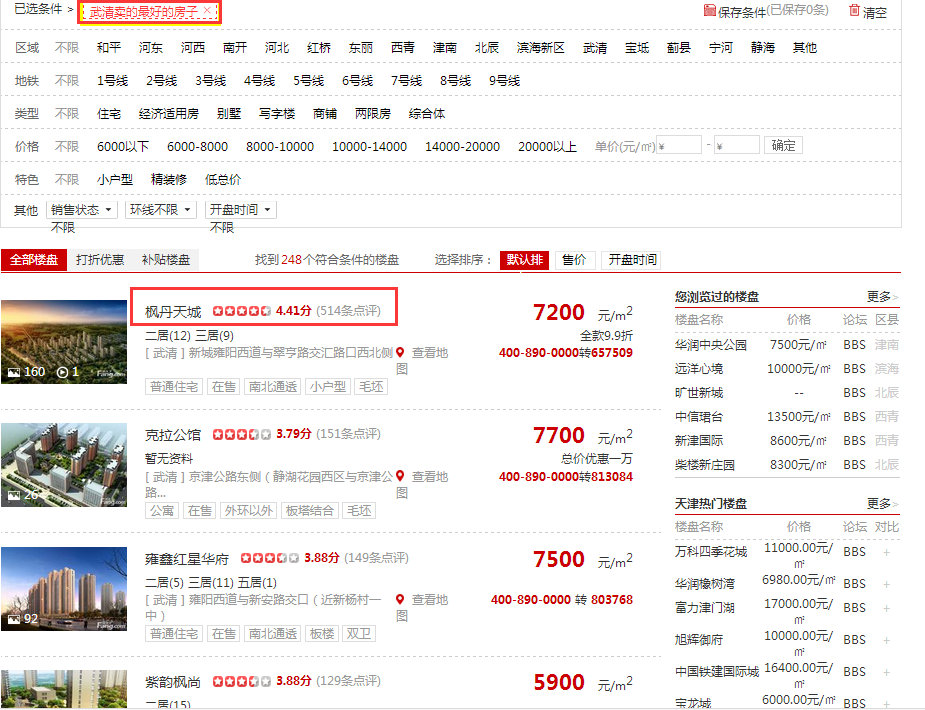Add 万科四季花城 to compare
Image resolution: width=925 pixels, height=710 pixels.
point(886,553)
